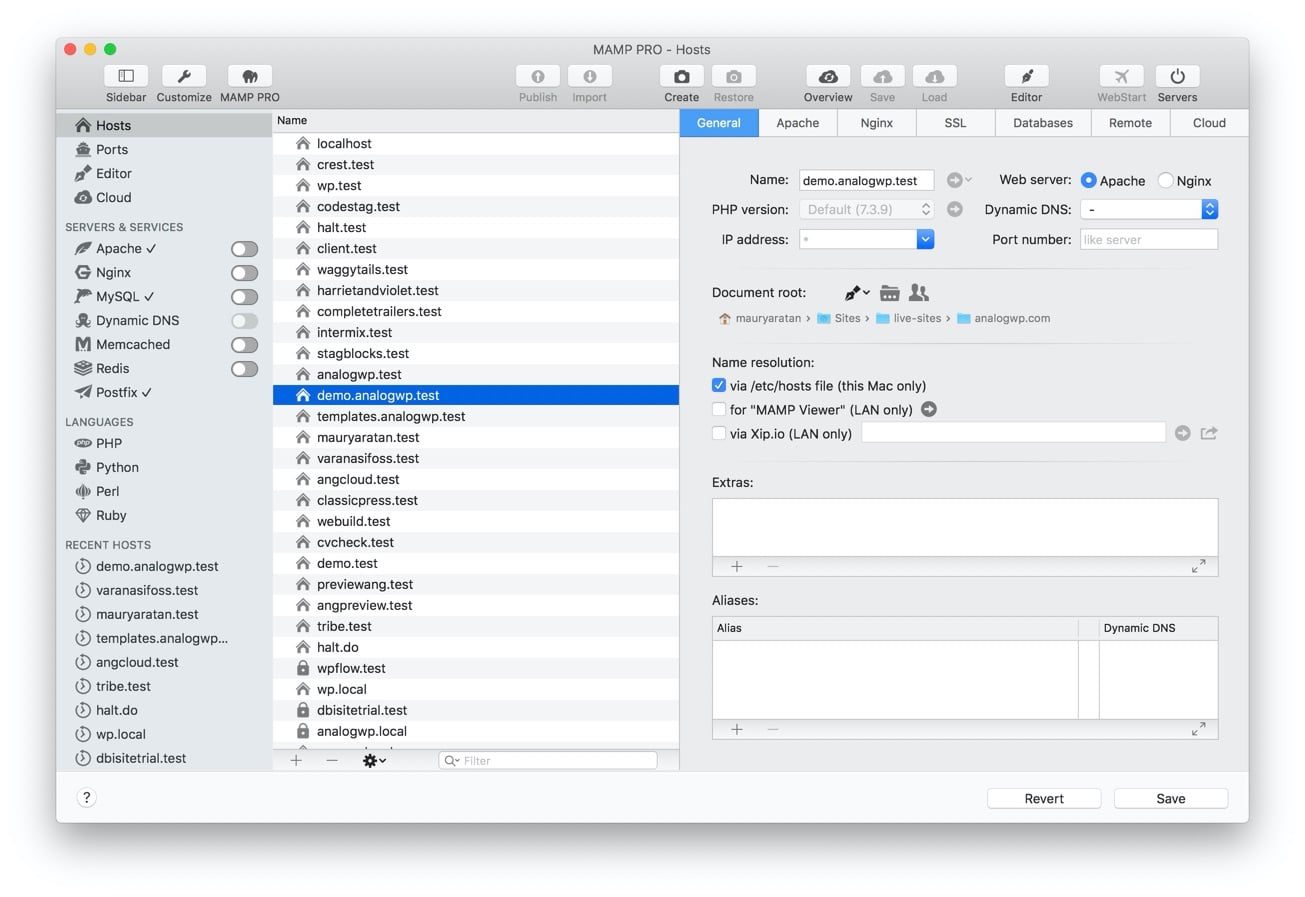This screenshot has width=1305, height=897.
Task: Toggle the Apache server switch
Action: pos(244,249)
